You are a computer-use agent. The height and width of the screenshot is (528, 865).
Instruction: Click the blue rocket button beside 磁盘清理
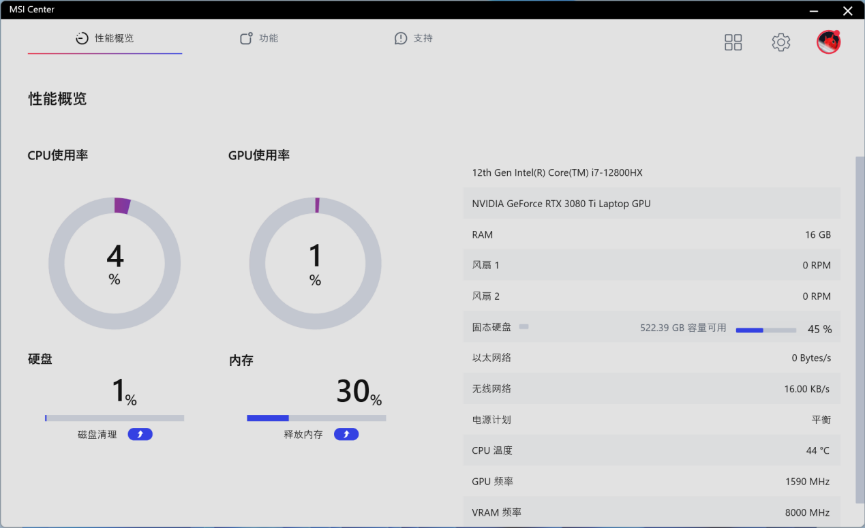pyautogui.click(x=140, y=435)
